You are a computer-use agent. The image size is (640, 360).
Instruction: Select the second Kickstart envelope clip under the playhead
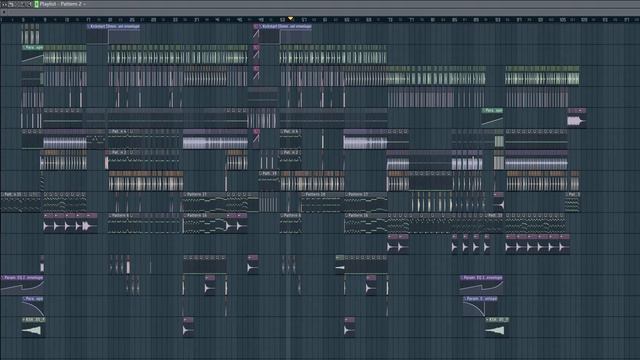pyautogui.click(x=286, y=34)
